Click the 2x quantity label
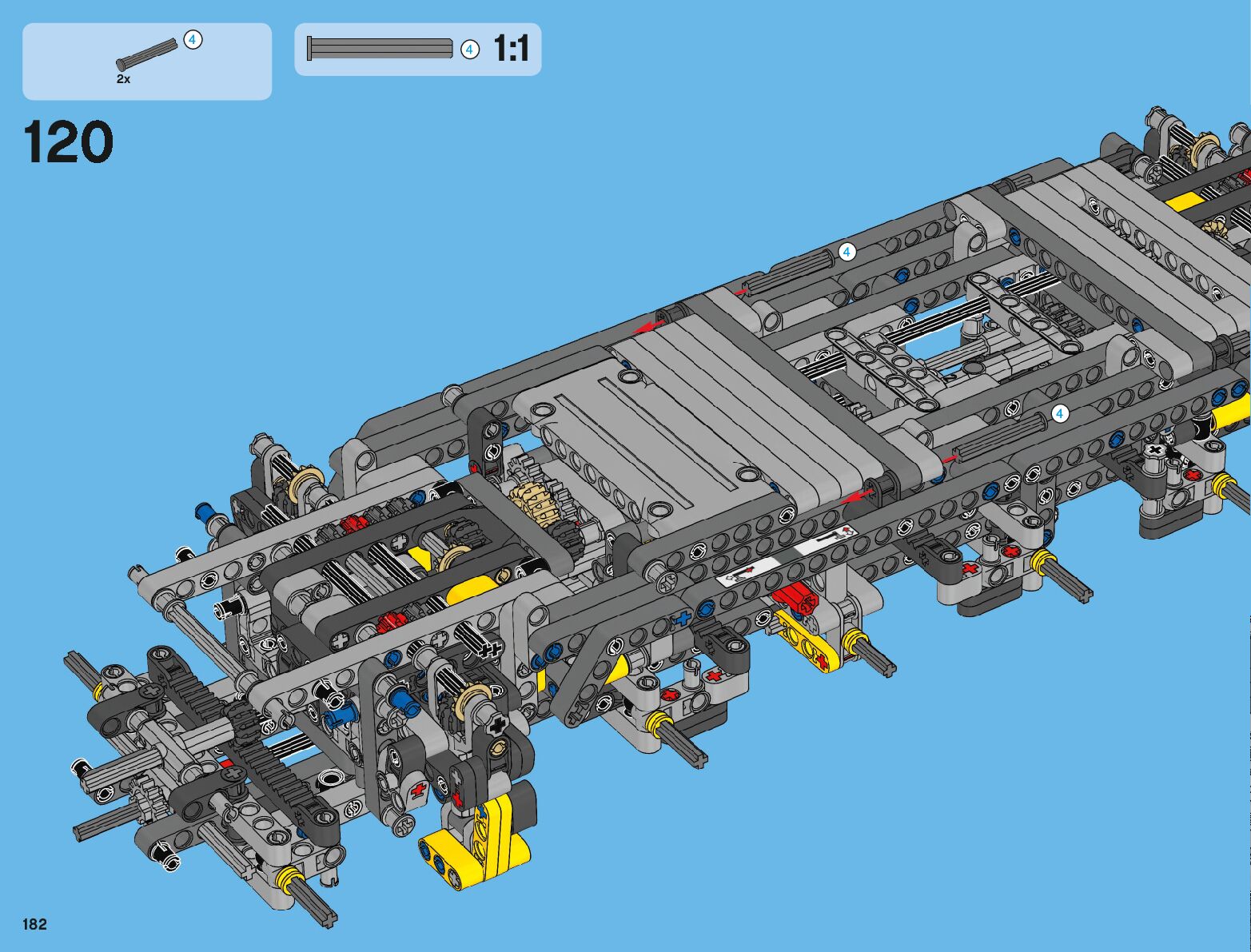1251x952 pixels. [x=123, y=79]
